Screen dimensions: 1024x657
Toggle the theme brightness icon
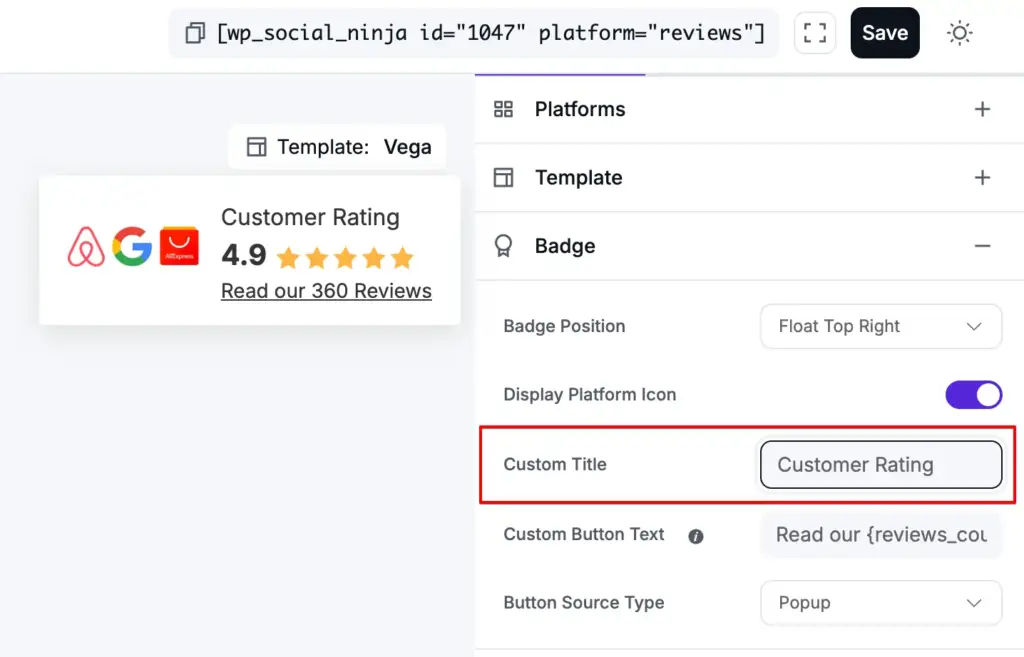pos(960,33)
